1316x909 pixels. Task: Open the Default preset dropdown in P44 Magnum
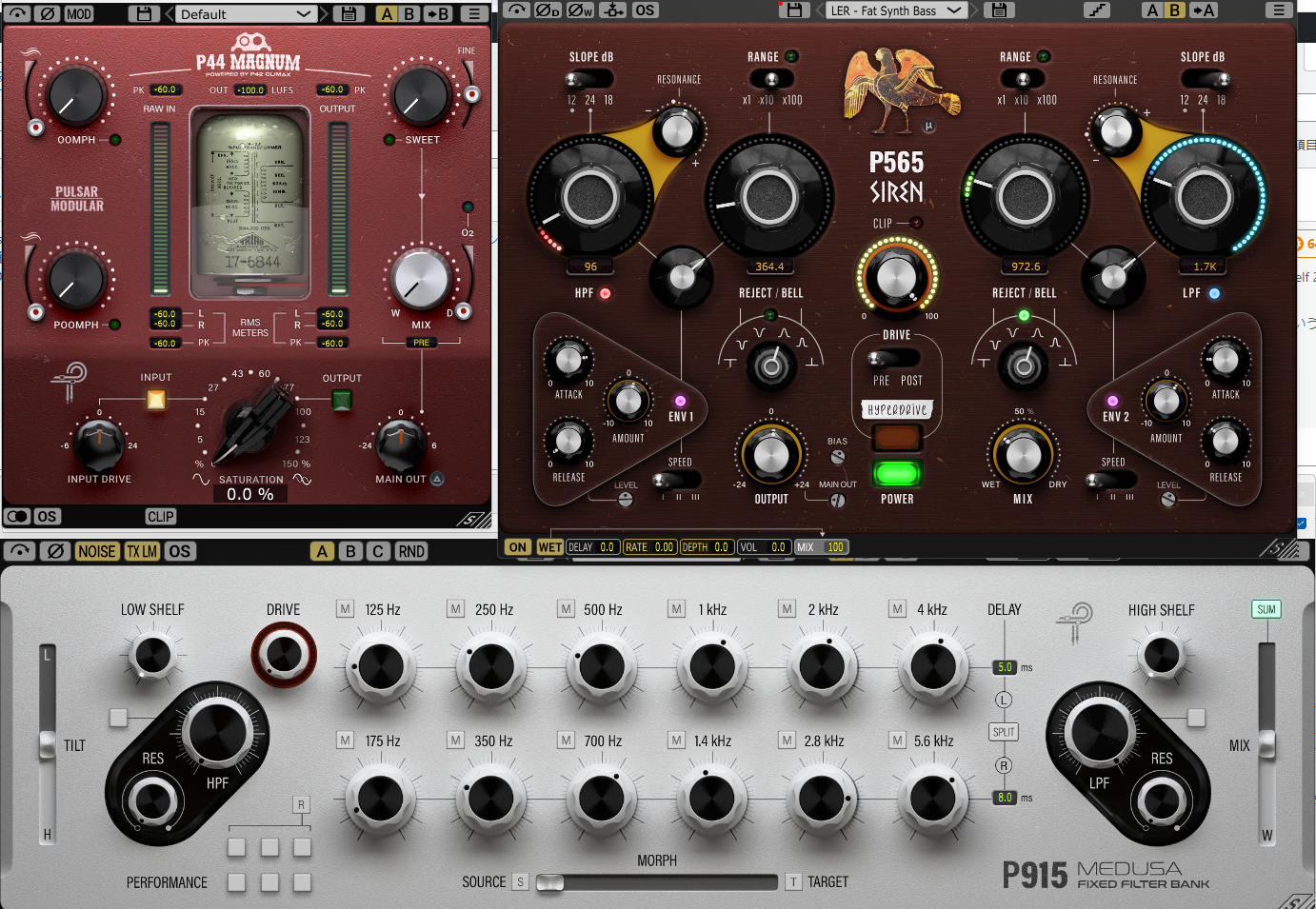(x=245, y=14)
